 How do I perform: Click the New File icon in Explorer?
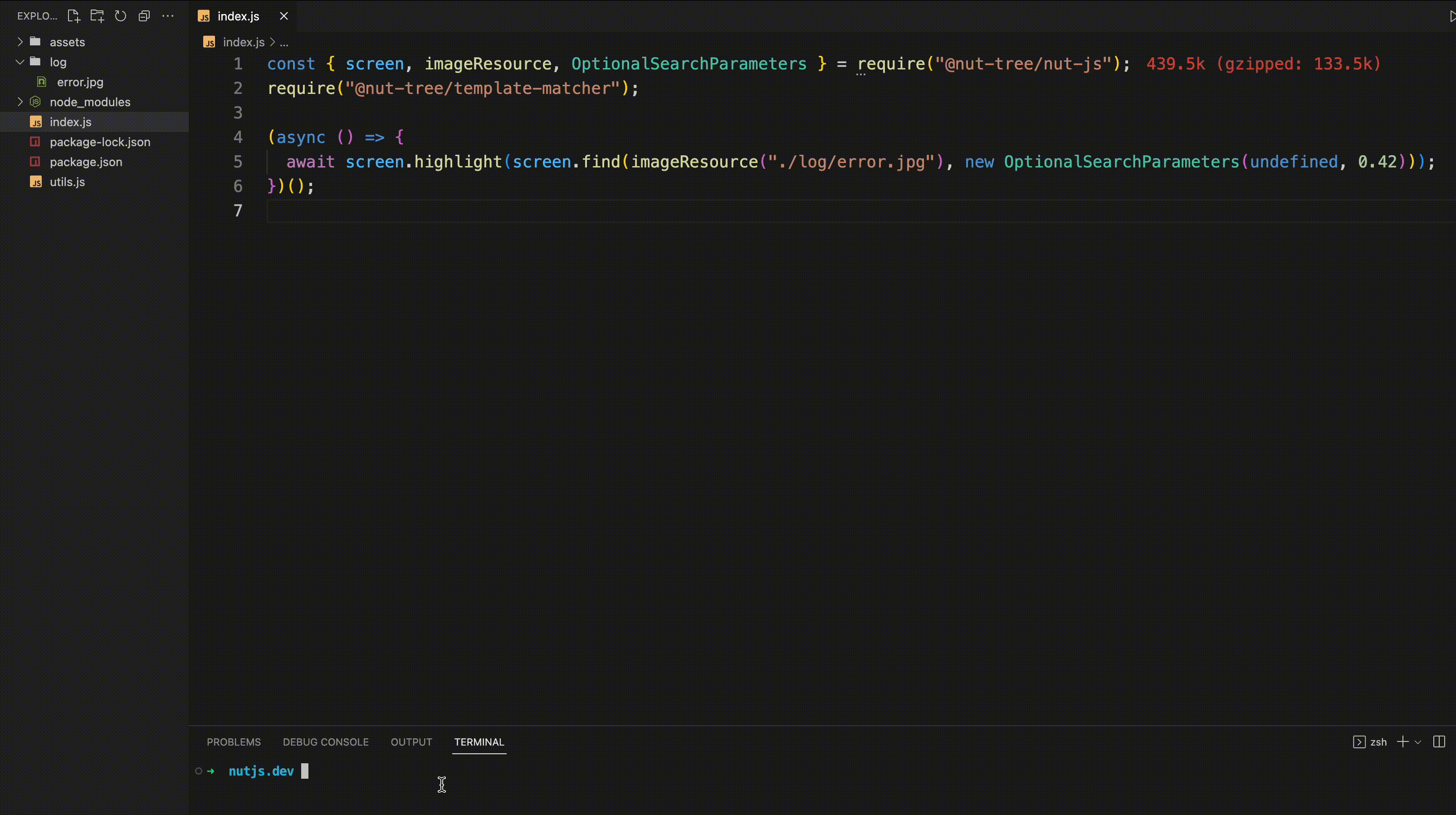(73, 16)
